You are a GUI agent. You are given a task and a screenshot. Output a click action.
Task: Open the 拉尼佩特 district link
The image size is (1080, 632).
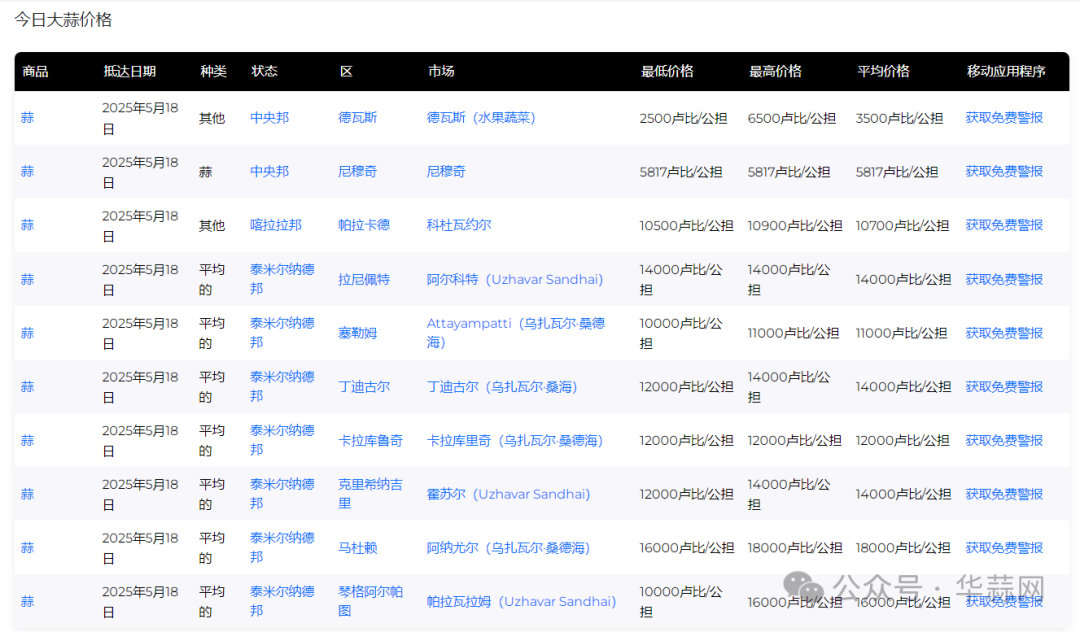(x=364, y=280)
